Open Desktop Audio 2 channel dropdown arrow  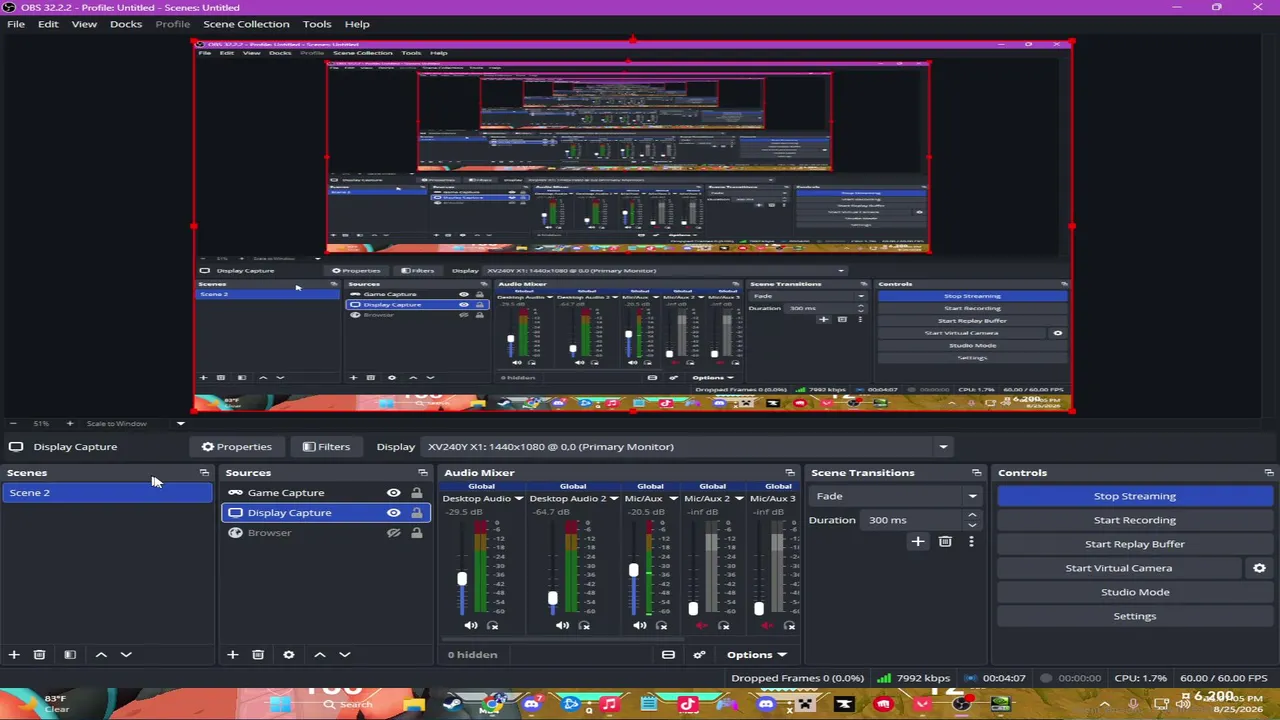614,498
